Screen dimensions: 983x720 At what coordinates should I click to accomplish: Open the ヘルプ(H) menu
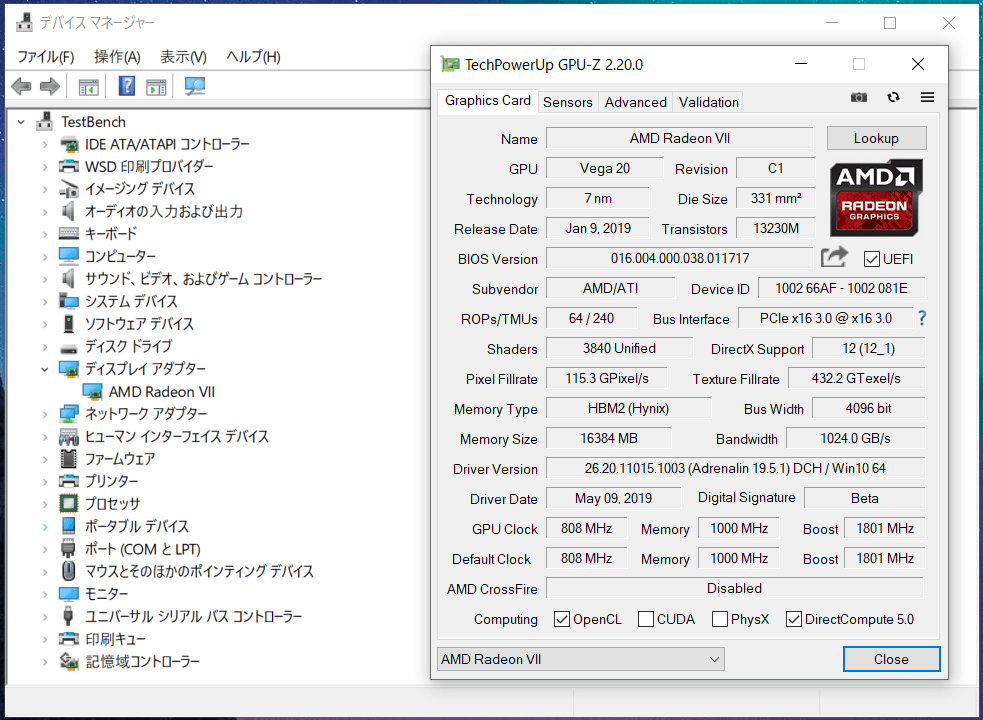253,56
